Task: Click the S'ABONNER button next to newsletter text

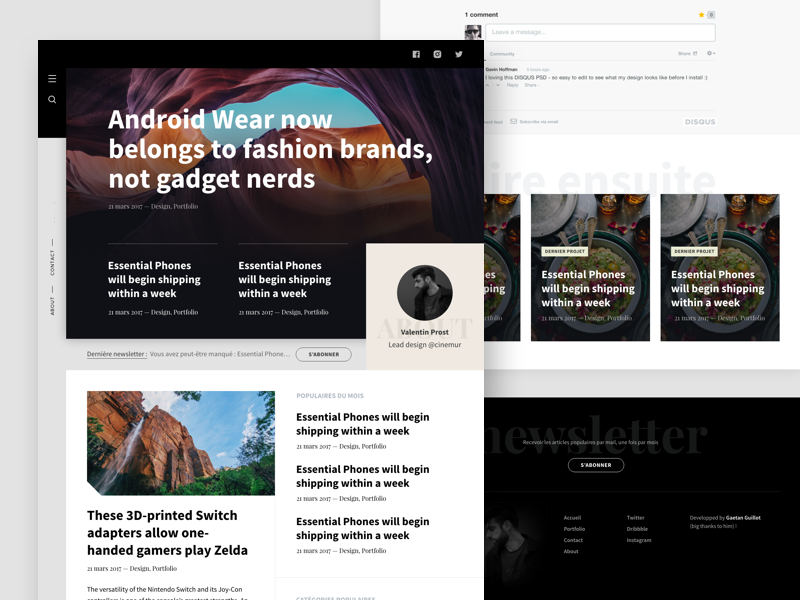Action: tap(323, 354)
